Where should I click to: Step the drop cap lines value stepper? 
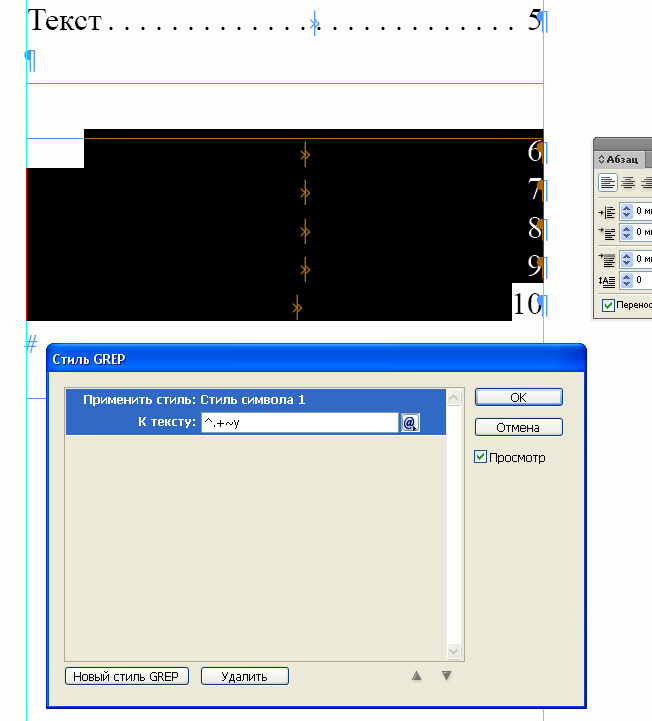626,280
